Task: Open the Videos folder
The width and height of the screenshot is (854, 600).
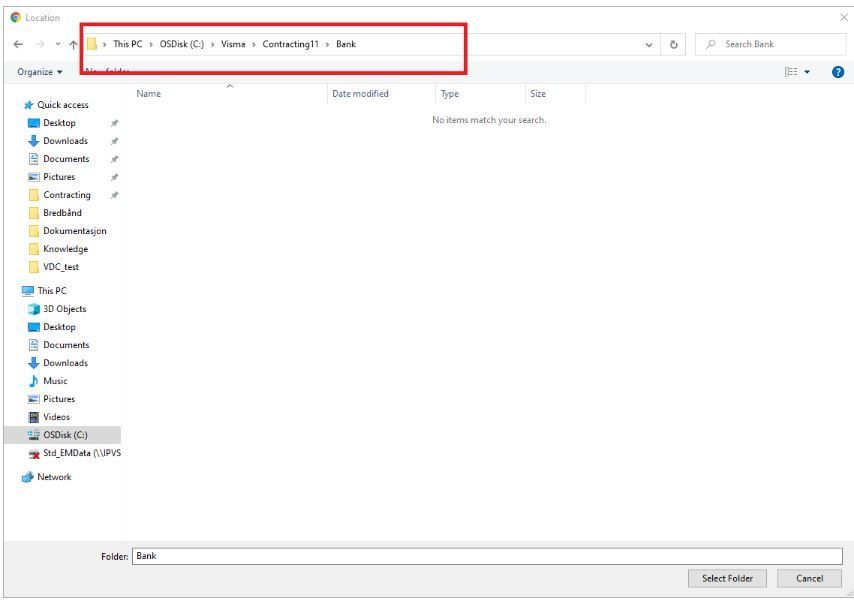Action: point(56,417)
